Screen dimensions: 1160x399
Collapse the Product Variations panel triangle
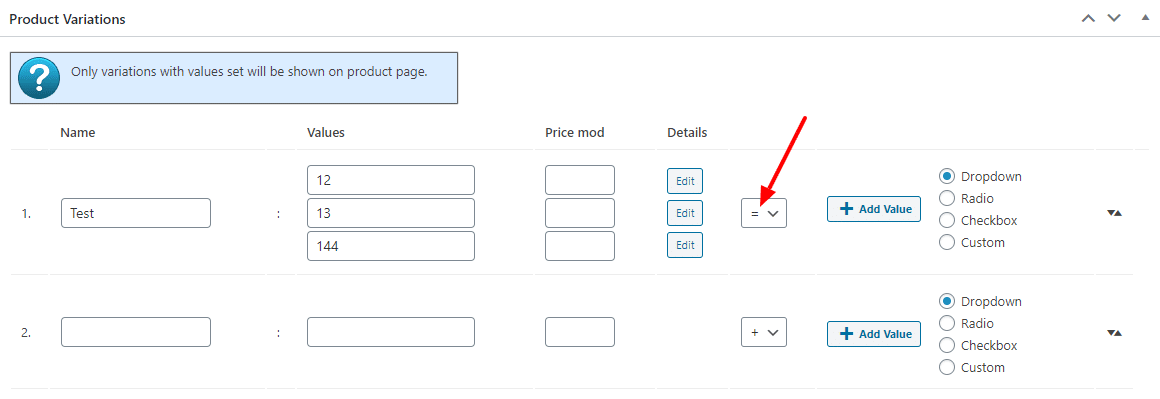pyautogui.click(x=1145, y=17)
